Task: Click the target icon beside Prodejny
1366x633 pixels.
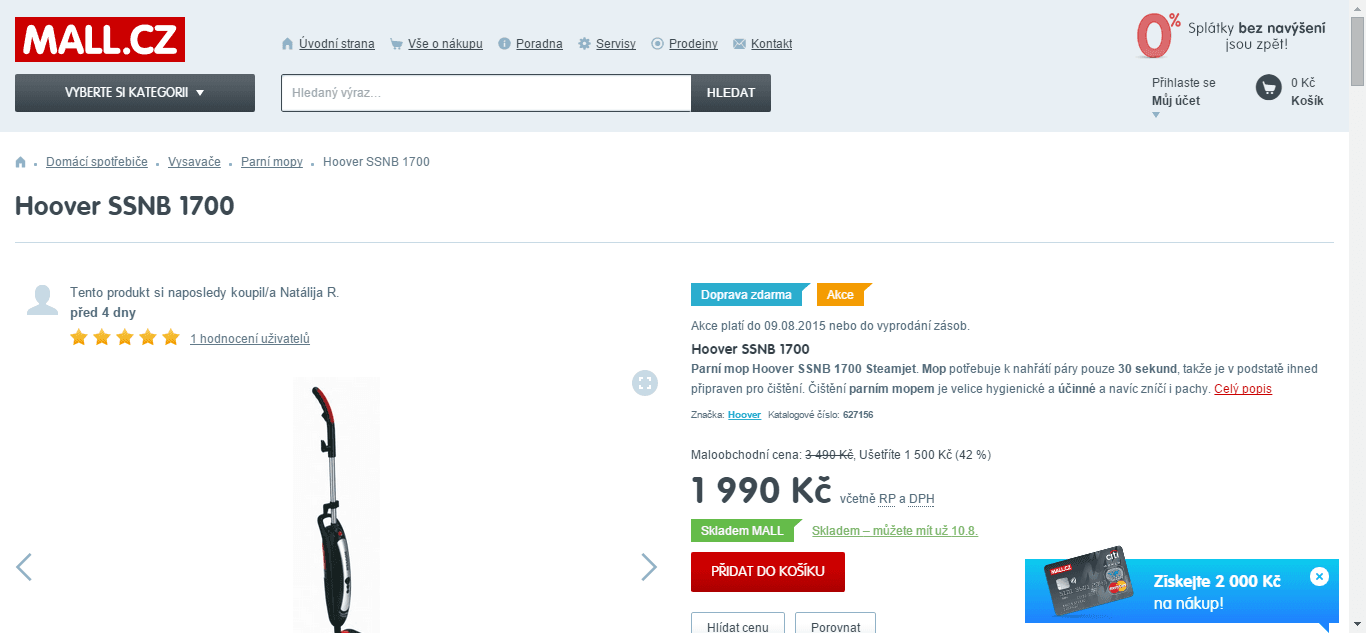Action: pos(657,44)
